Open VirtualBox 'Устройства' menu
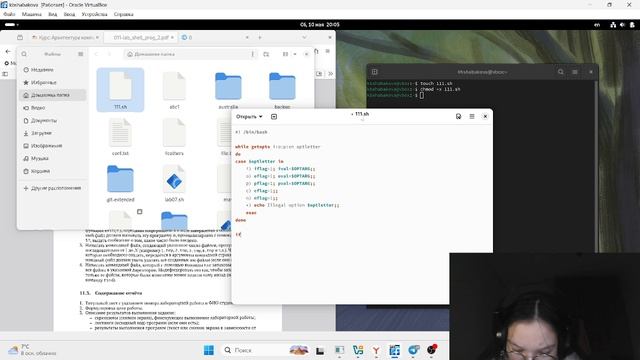This screenshot has height=360, width=640. click(x=94, y=14)
